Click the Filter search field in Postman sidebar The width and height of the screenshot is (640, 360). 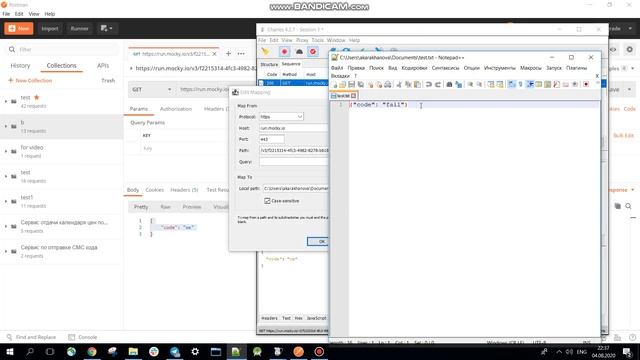[x=63, y=49]
